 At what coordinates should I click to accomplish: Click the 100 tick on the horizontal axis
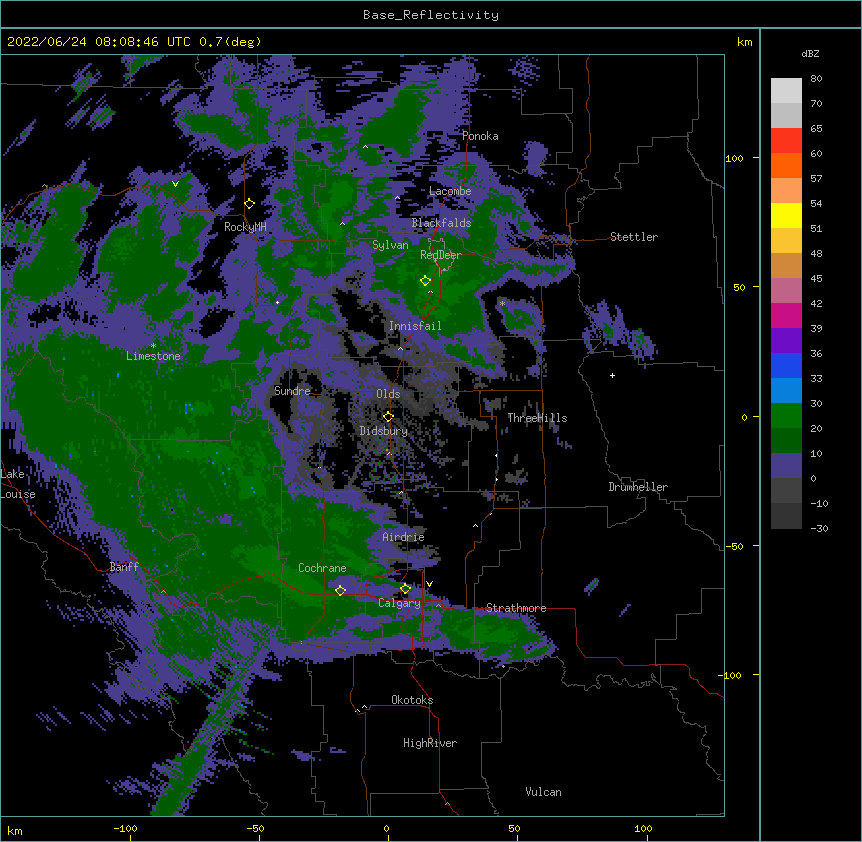643,828
